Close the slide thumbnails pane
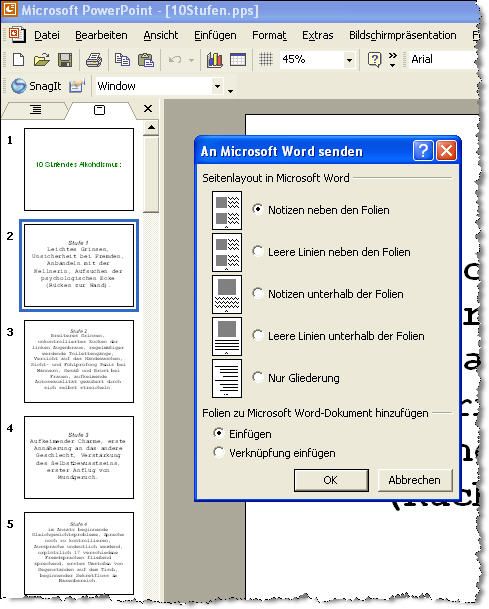Screen dimensions: 489x609 click(x=148, y=109)
